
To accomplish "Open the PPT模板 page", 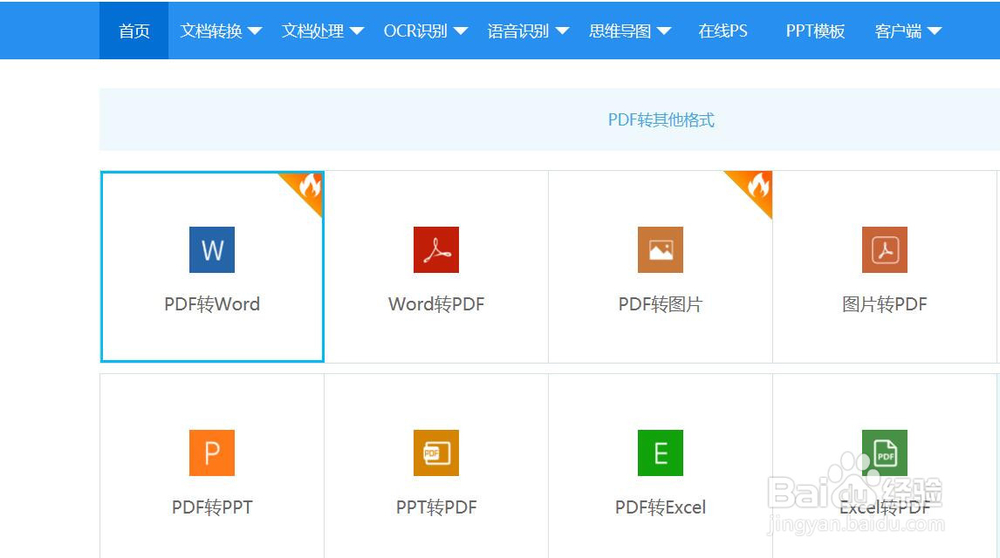I will (815, 31).
